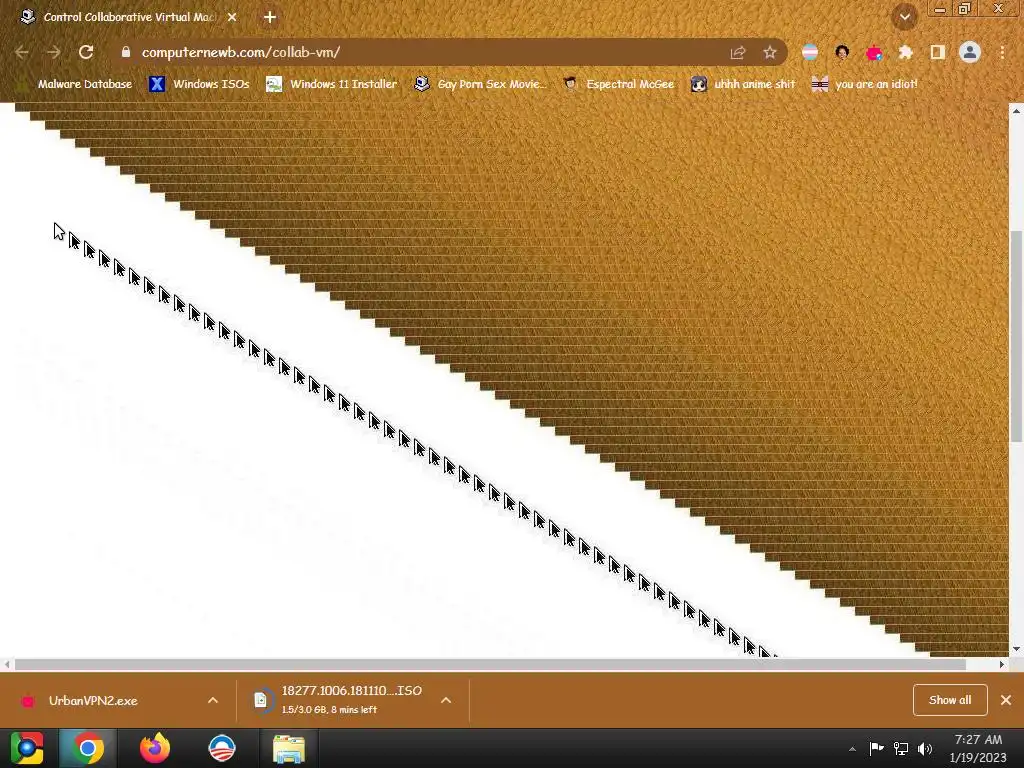Click the horizontal scroll left arrow
1024x768 pixels.
coord(7,664)
